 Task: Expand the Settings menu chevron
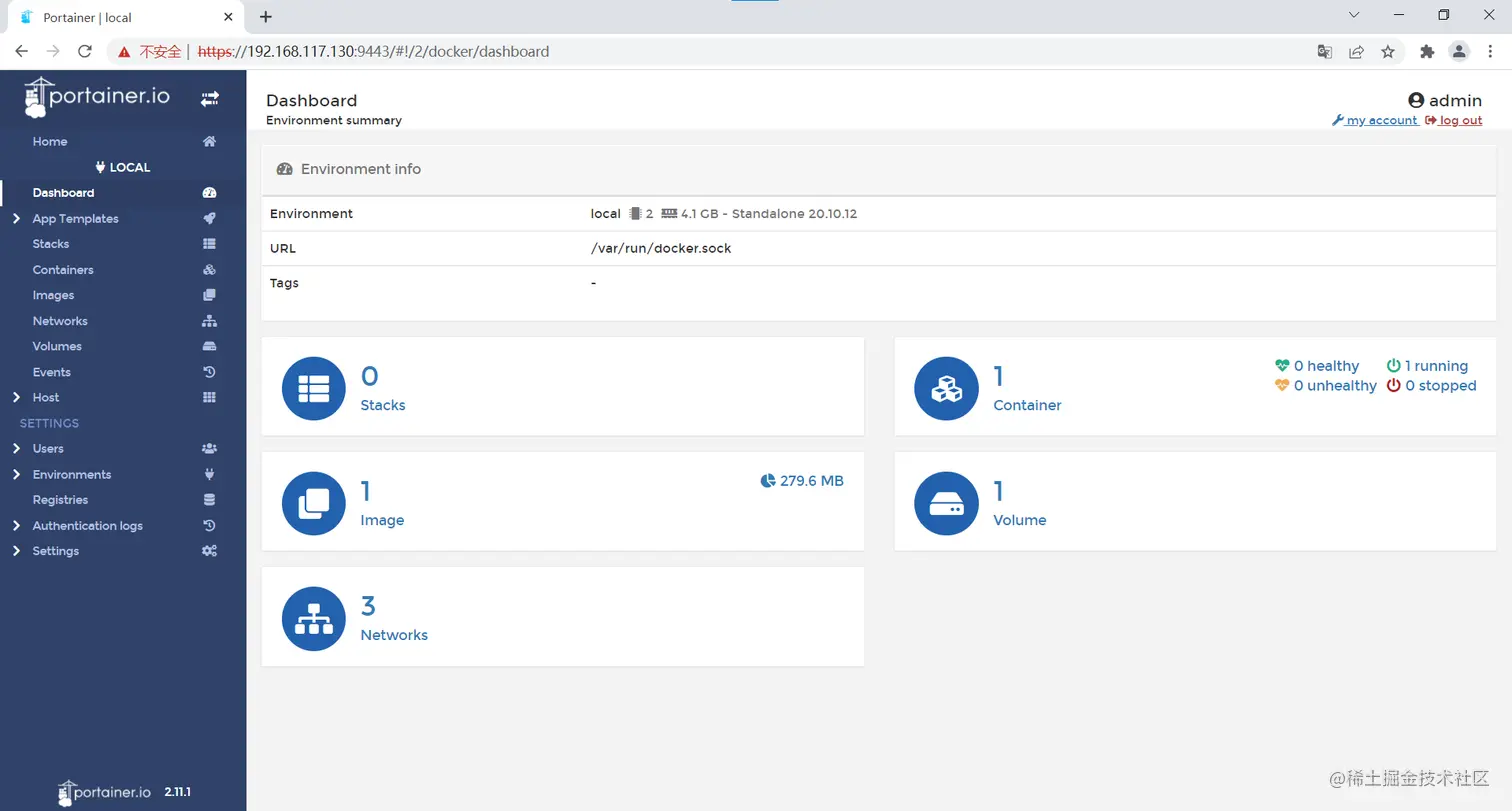(16, 551)
